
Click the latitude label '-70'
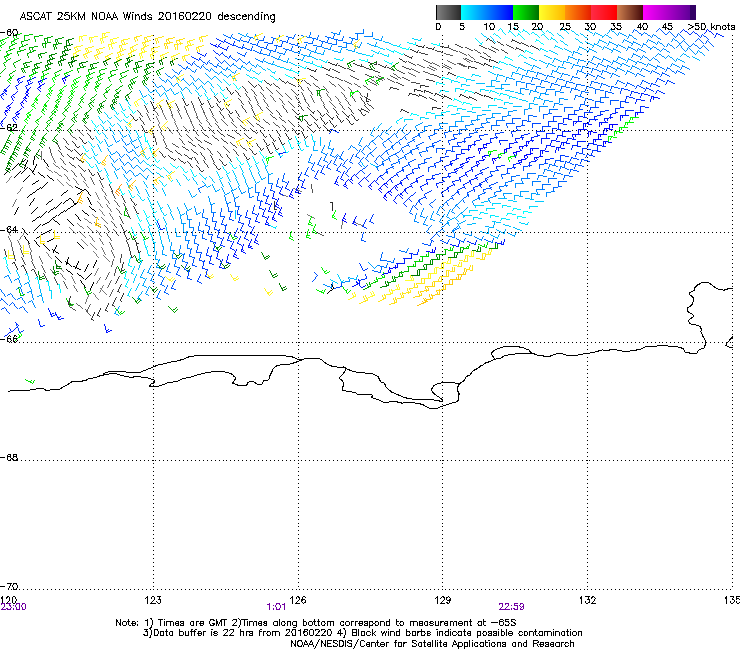coord(9,586)
